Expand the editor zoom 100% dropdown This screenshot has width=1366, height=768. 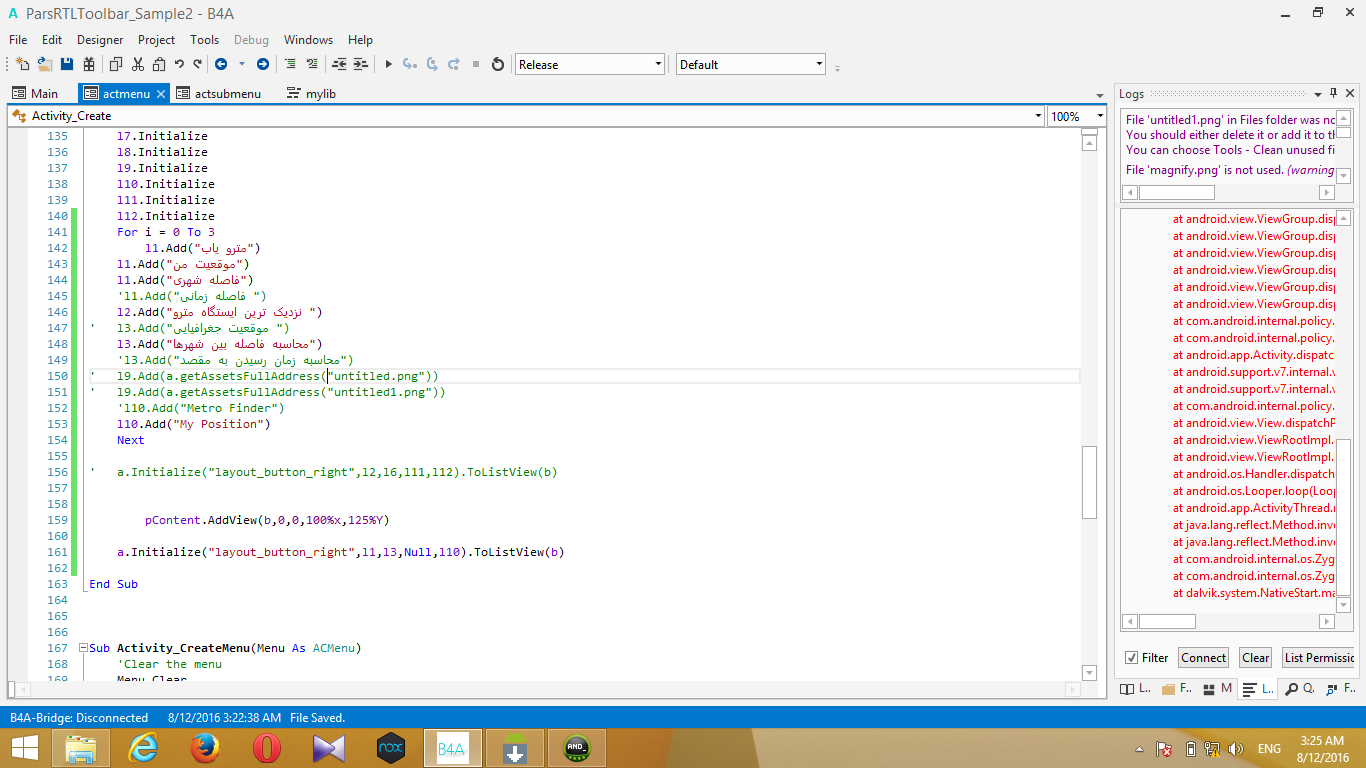click(1100, 116)
